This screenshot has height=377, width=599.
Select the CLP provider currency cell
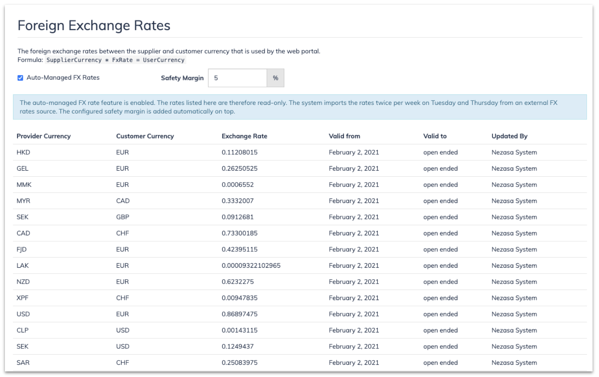[23, 330]
